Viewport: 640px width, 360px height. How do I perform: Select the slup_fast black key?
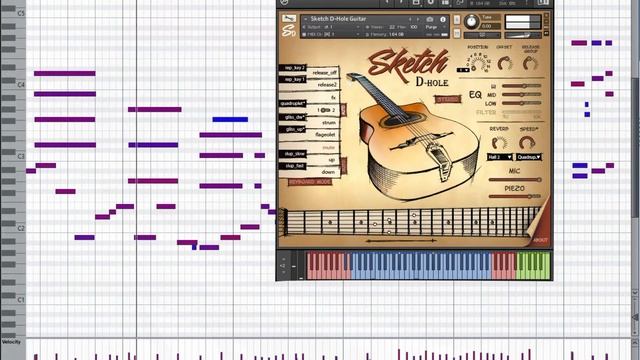293,166
